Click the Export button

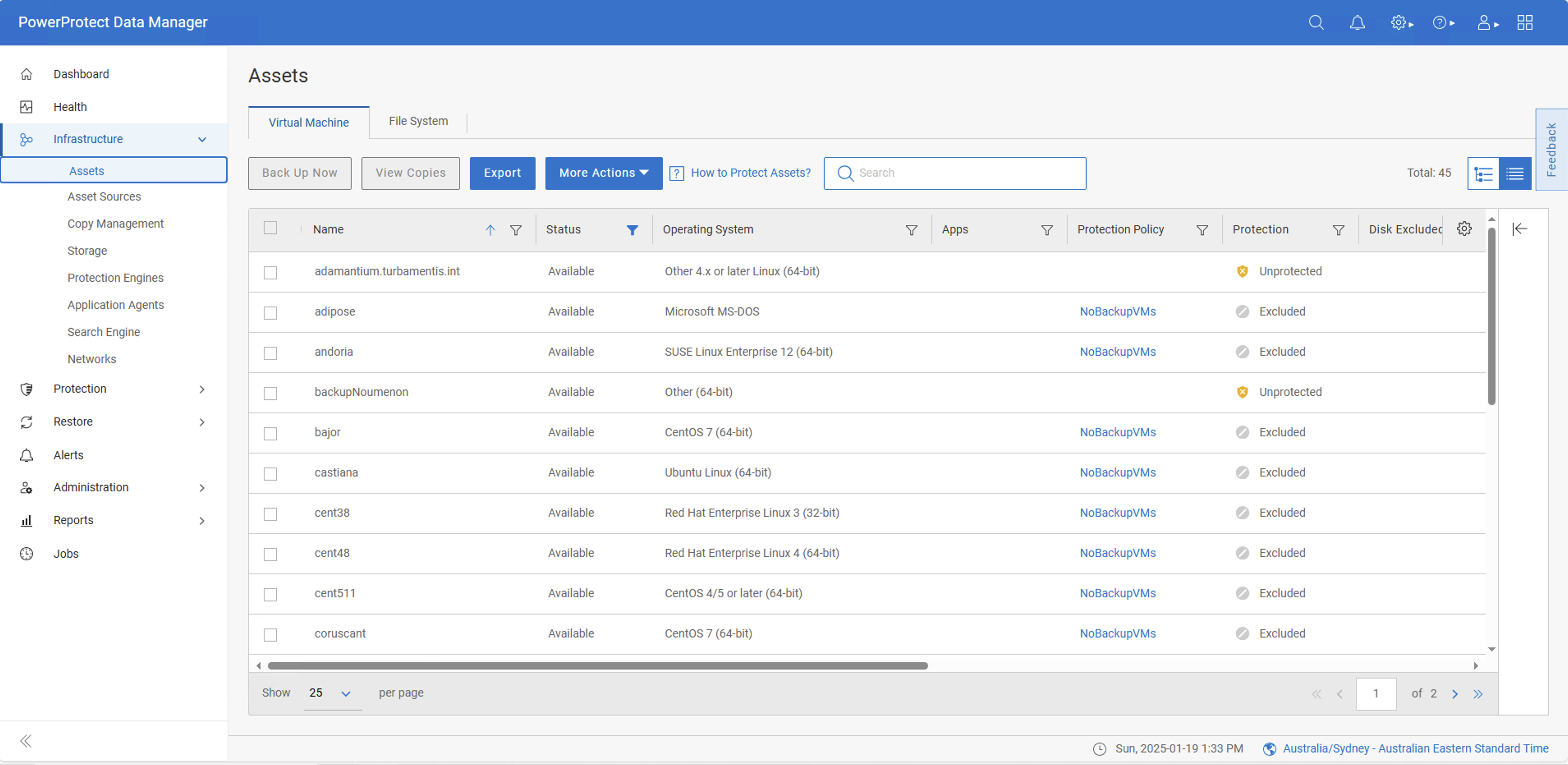502,172
